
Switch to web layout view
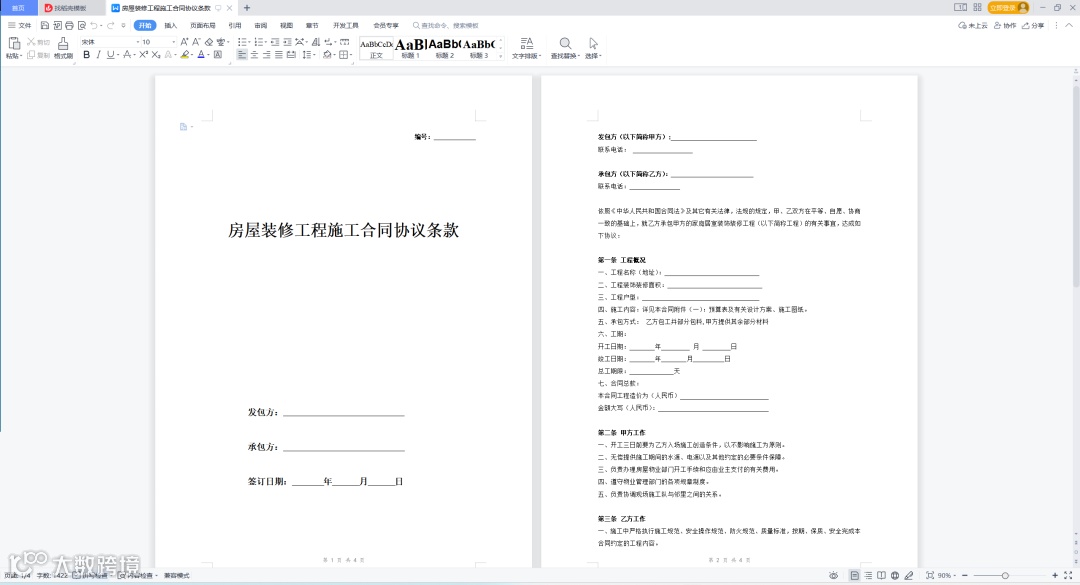[x=895, y=575]
